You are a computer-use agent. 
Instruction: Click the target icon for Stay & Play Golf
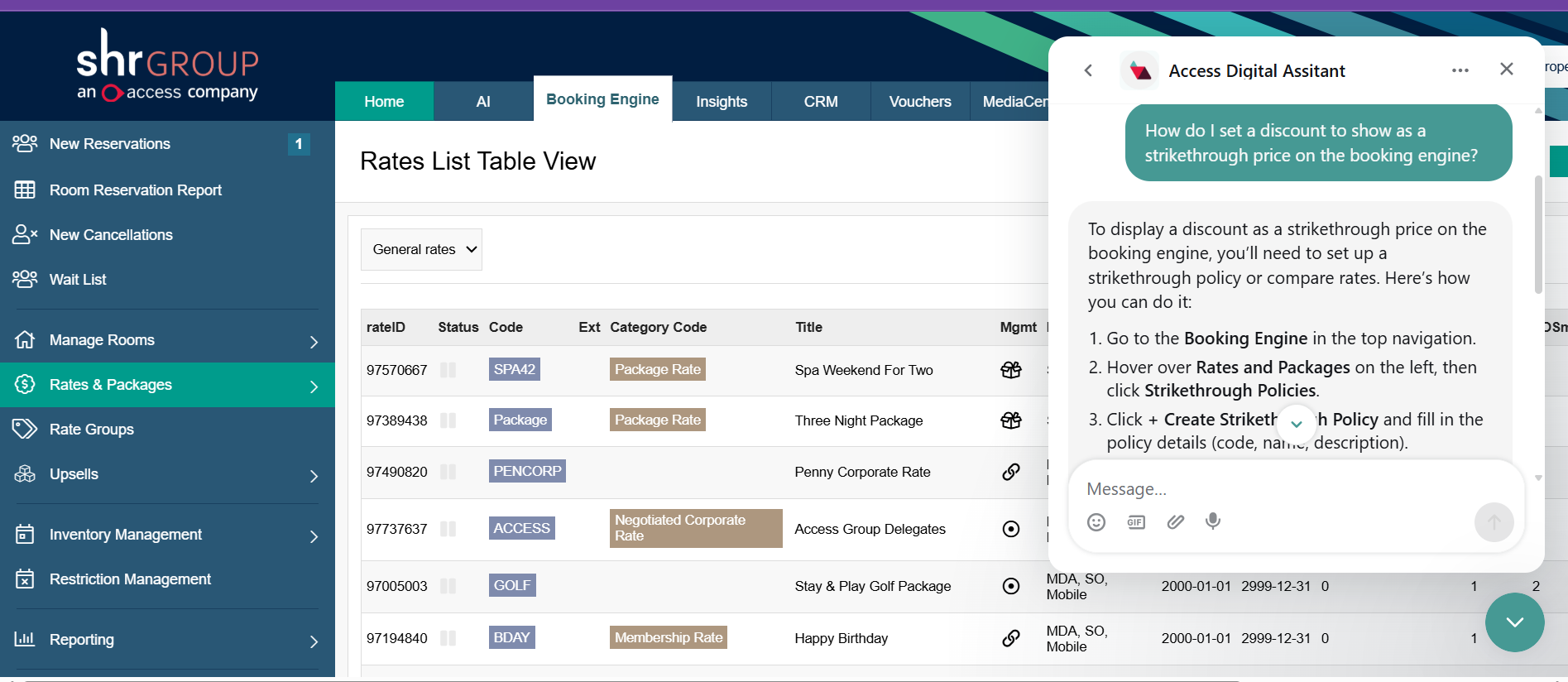pos(1011,586)
